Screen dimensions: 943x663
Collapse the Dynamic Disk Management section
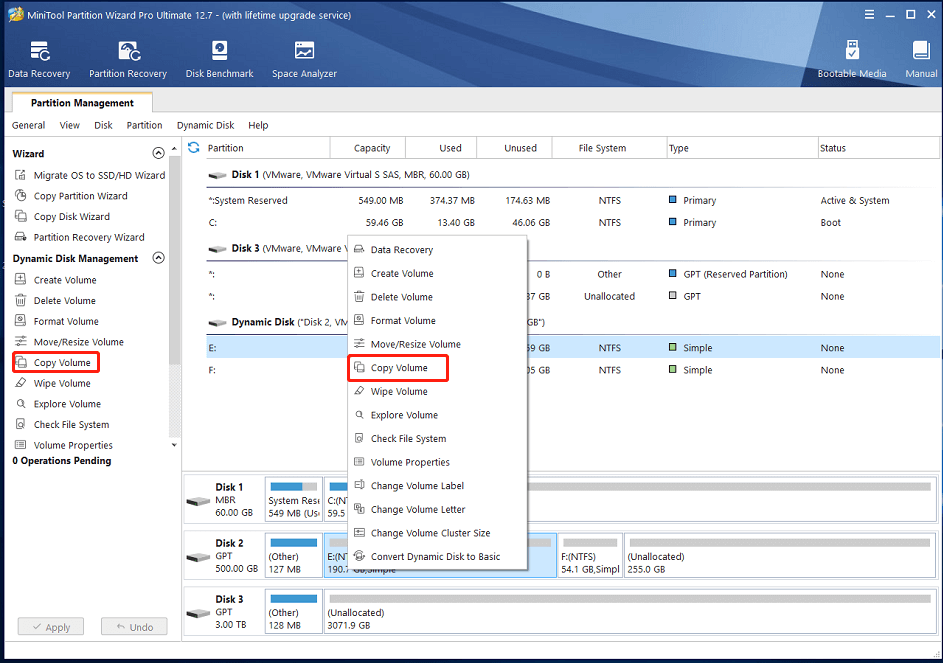pos(158,257)
